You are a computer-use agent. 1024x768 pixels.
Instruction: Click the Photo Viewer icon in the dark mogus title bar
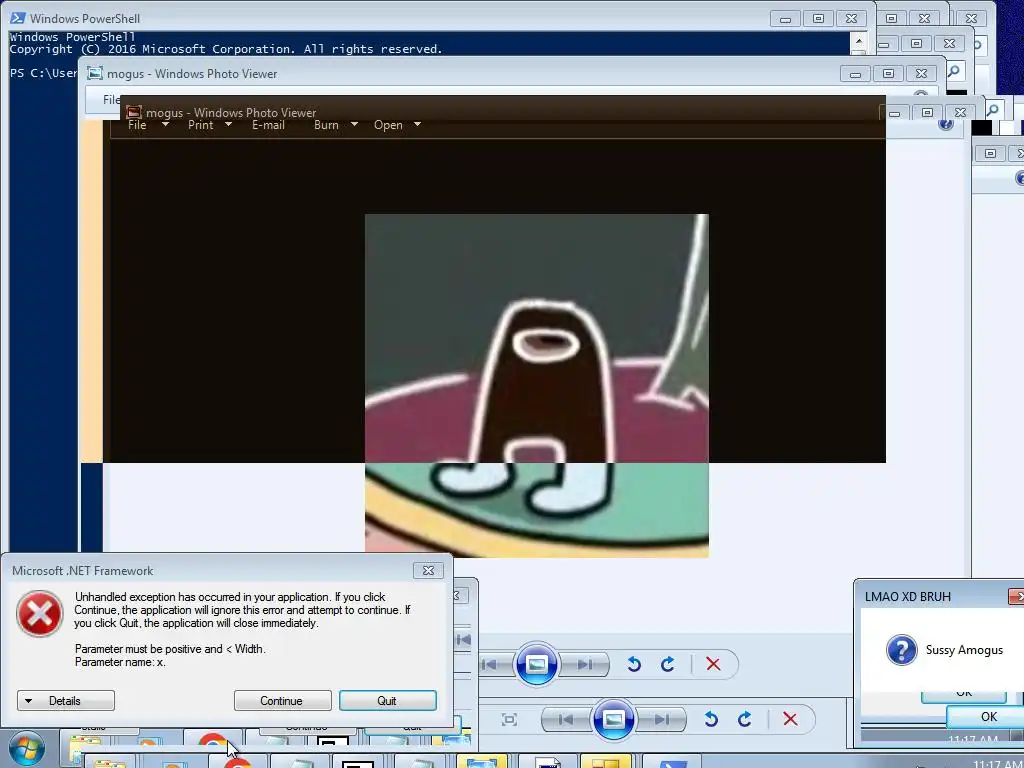134,112
